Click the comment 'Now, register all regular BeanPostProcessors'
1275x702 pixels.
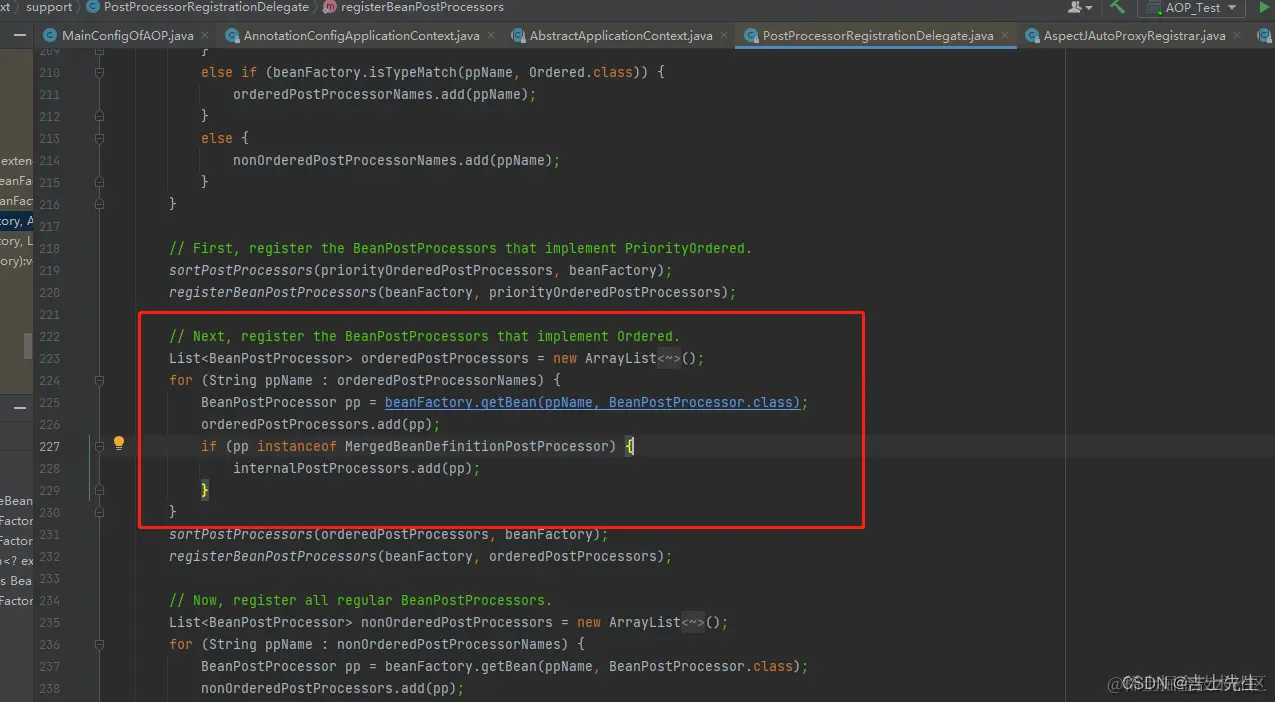[360, 600]
